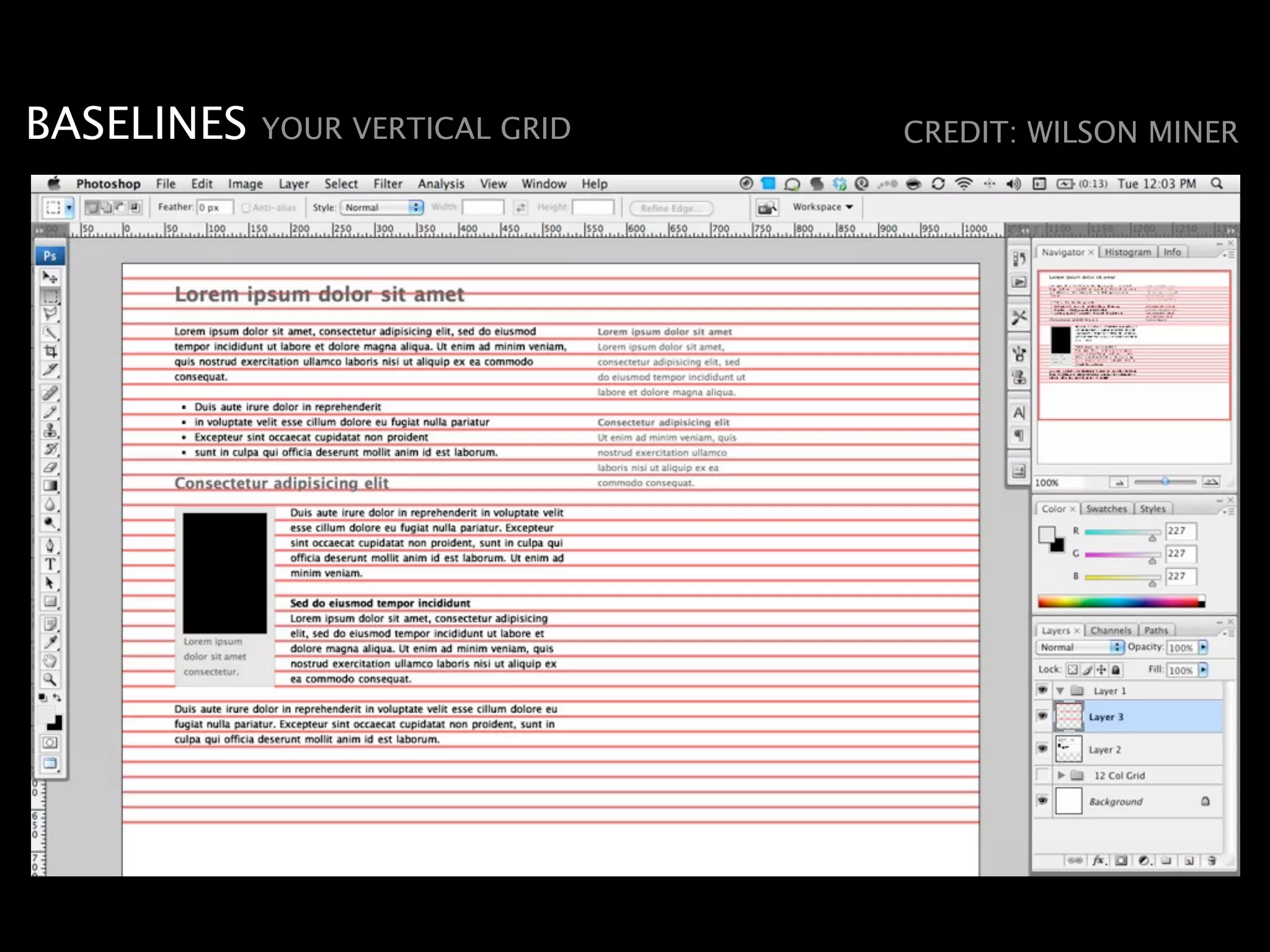Open the Workspace dropdown
Viewport: 1270px width, 952px height.
pyautogui.click(x=823, y=207)
